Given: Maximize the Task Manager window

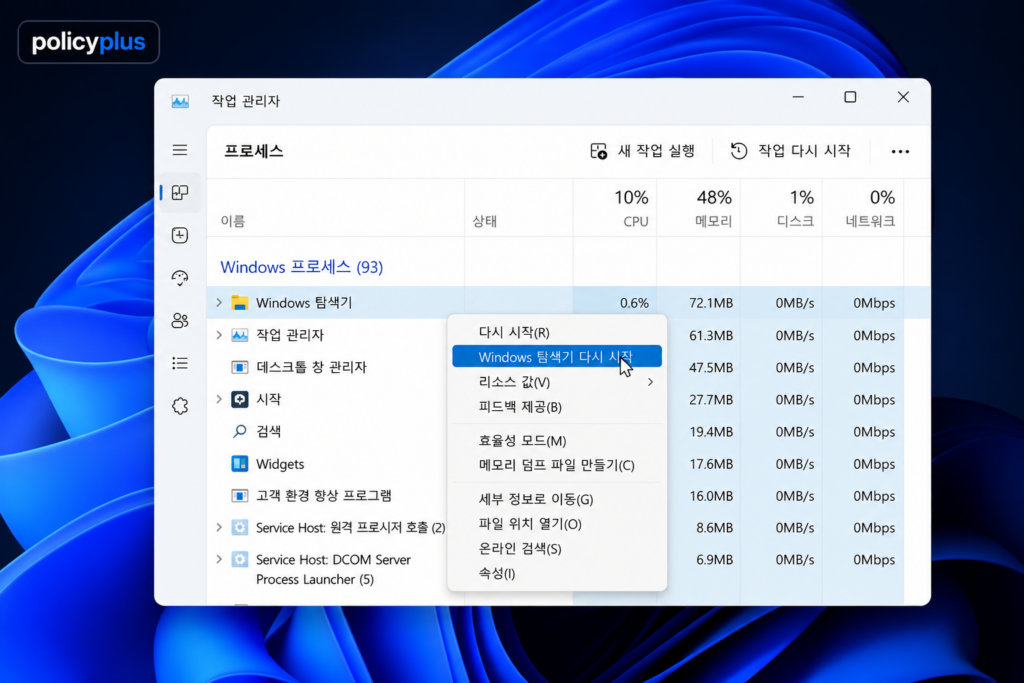Looking at the screenshot, I should 850,97.
